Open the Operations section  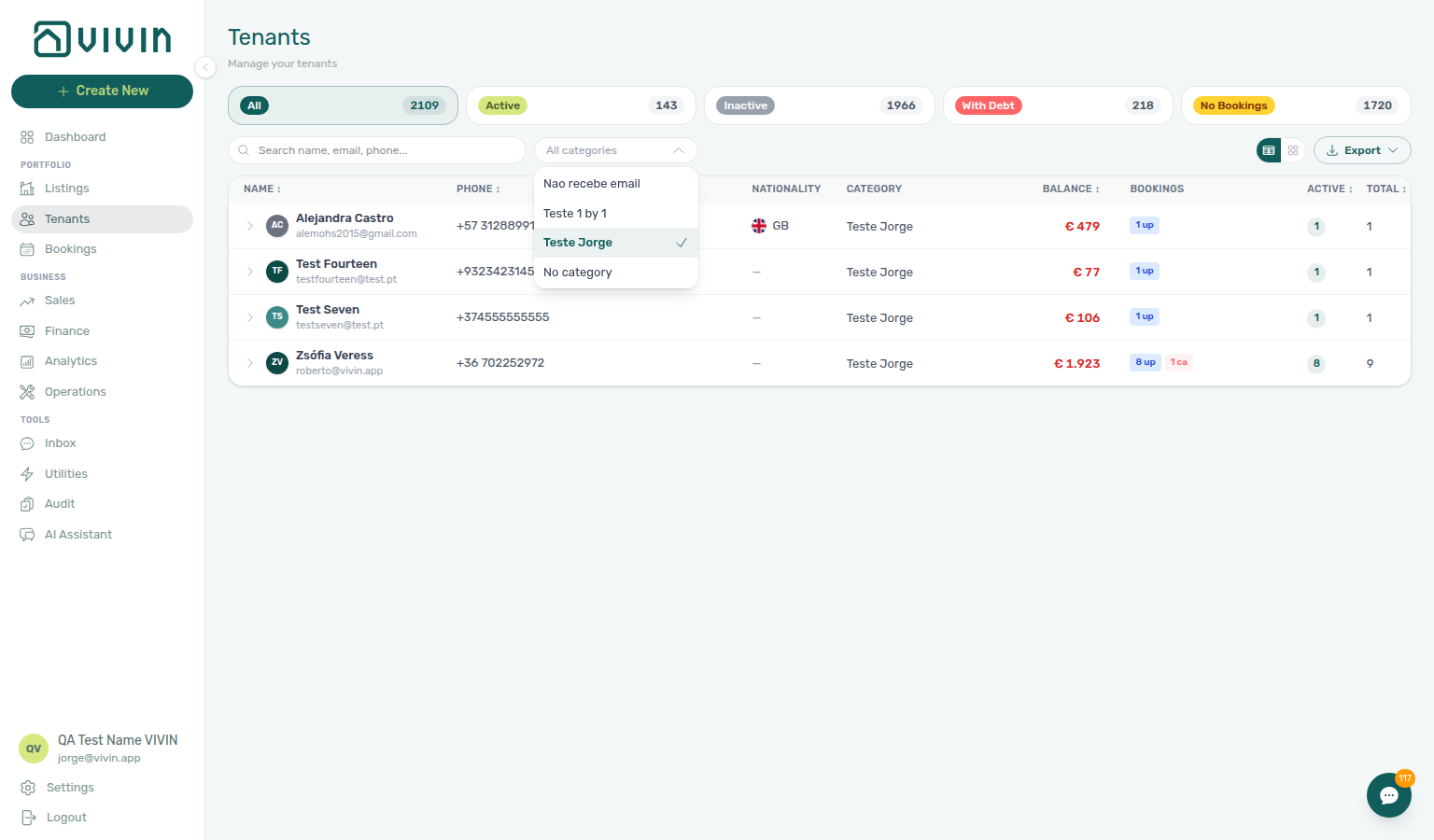coord(102,392)
